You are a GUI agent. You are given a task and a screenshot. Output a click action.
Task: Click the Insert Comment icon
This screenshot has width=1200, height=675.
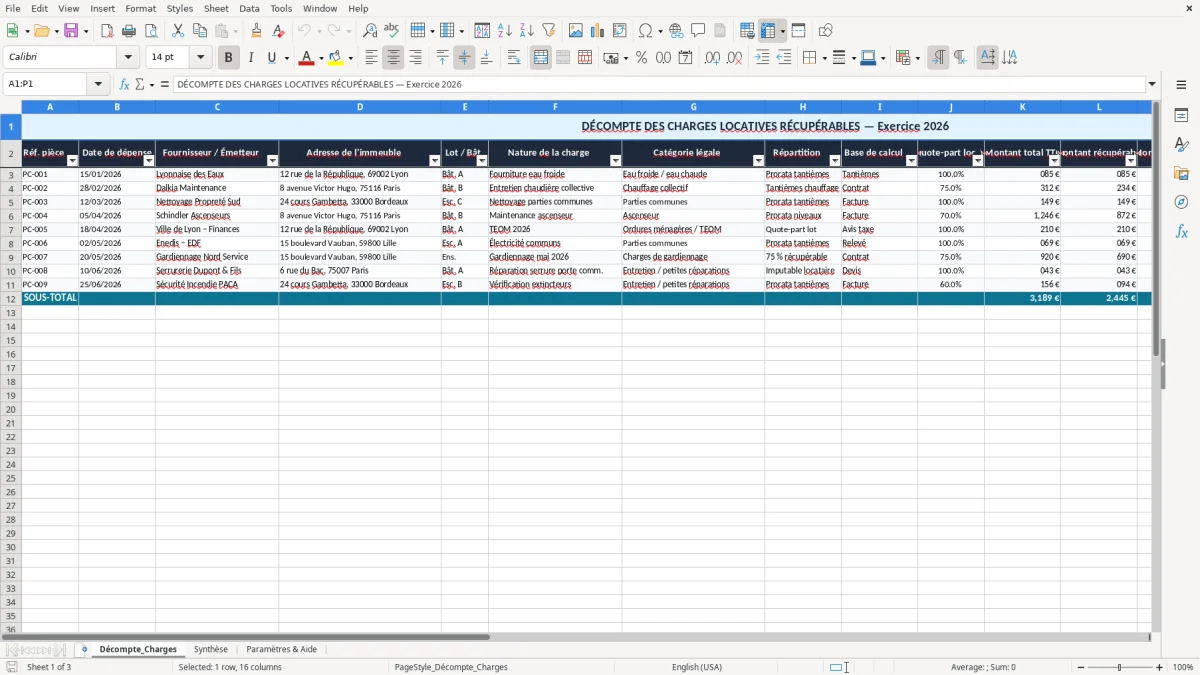click(698, 31)
